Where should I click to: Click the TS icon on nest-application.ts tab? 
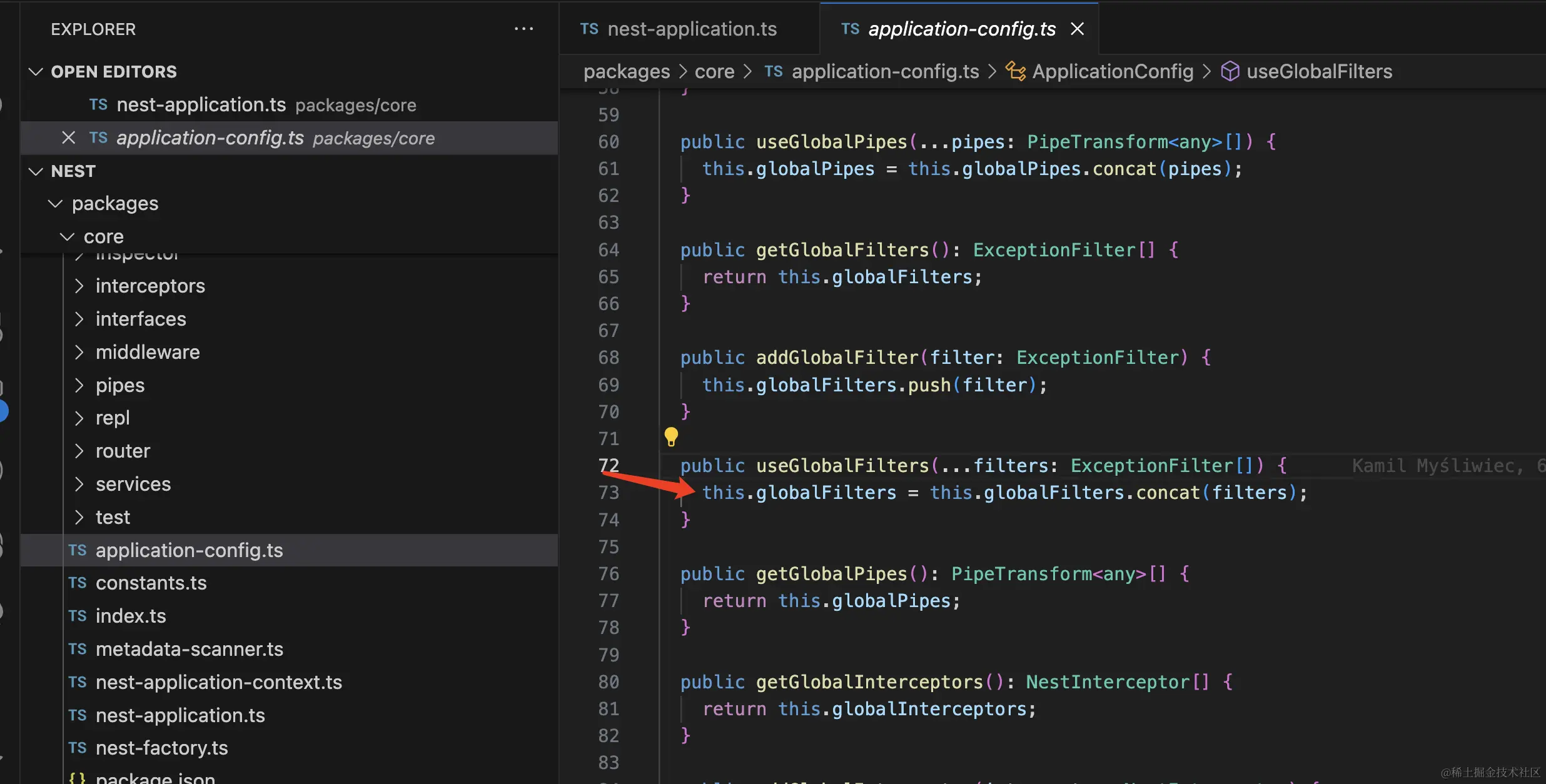[x=589, y=29]
